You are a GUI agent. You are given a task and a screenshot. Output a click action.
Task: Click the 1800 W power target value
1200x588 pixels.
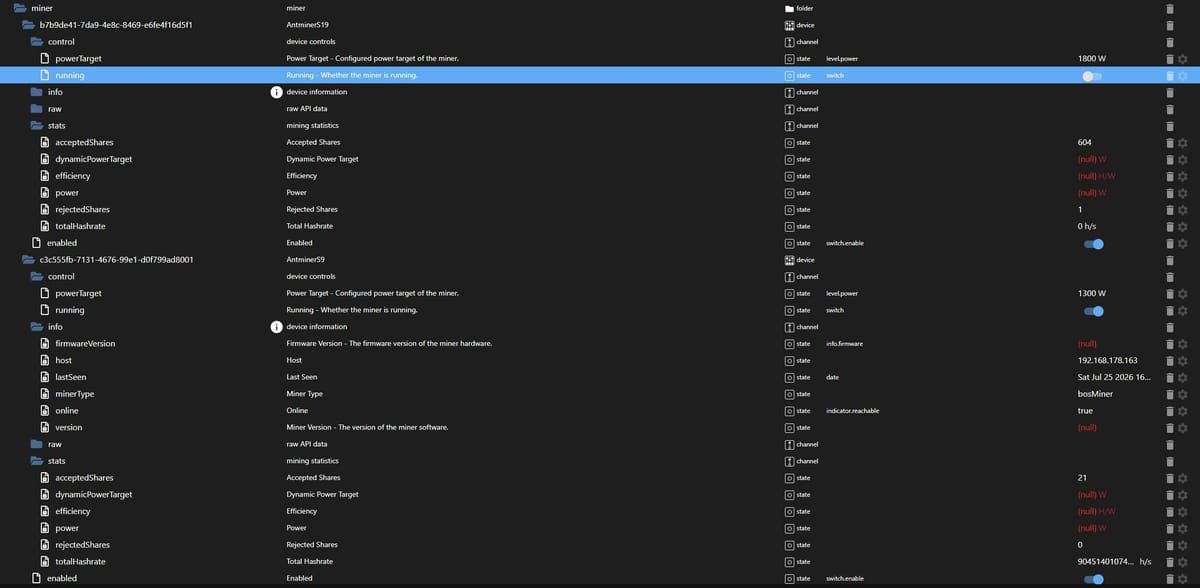pyautogui.click(x=1092, y=59)
